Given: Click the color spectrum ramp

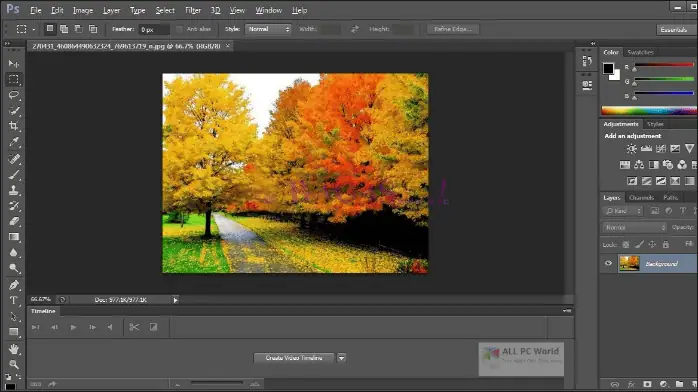Looking at the screenshot, I should coord(649,110).
